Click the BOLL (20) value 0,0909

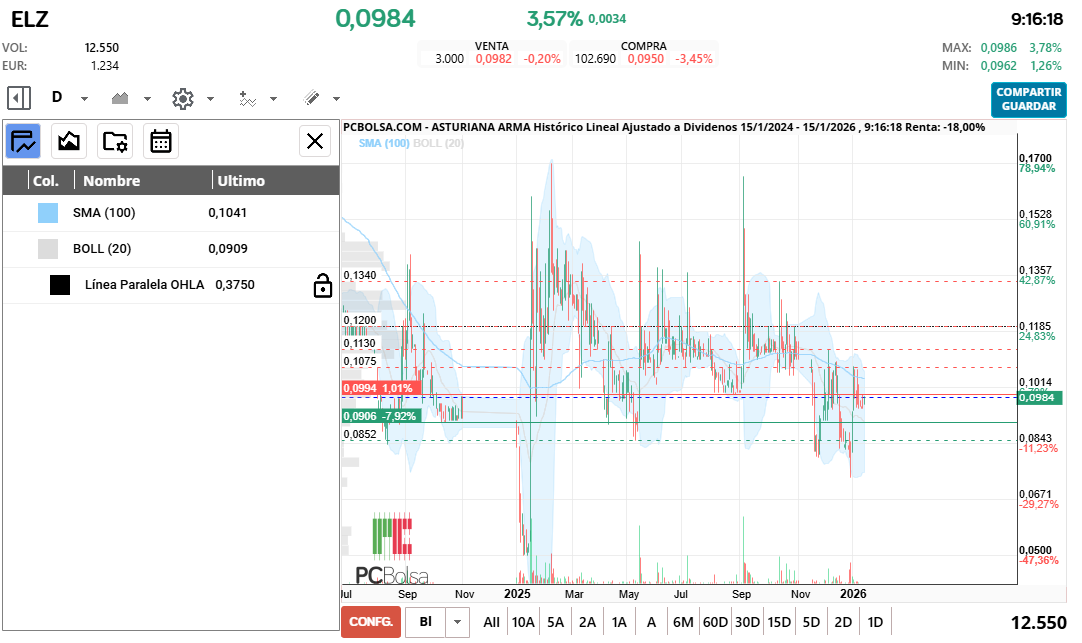tap(228, 248)
